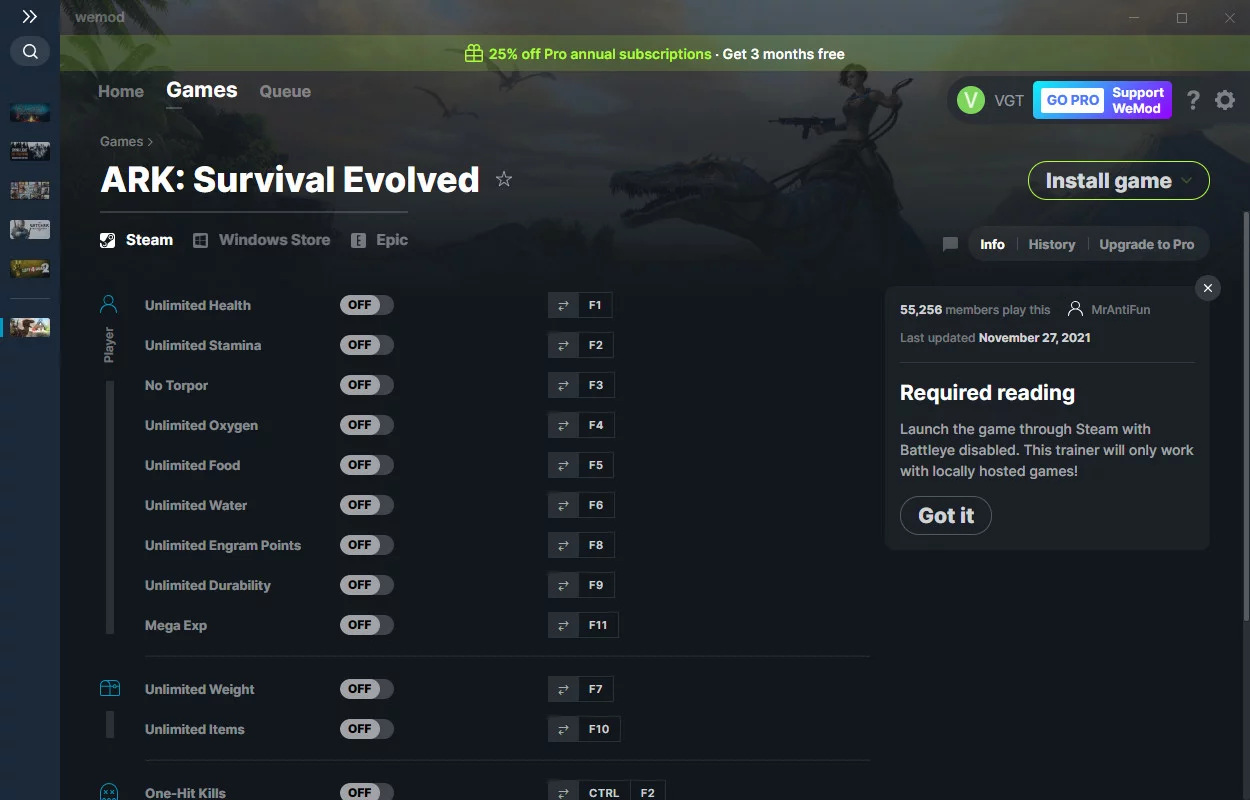Enable the Unlimited Weight toggle
1250x800 pixels.
pos(367,689)
